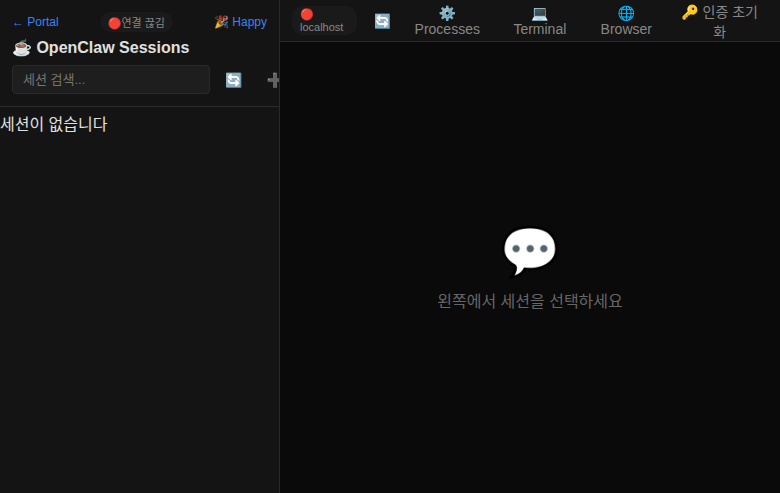Image resolution: width=780 pixels, height=493 pixels.
Task: Click the laptop icon above Terminal
Action: (539, 13)
